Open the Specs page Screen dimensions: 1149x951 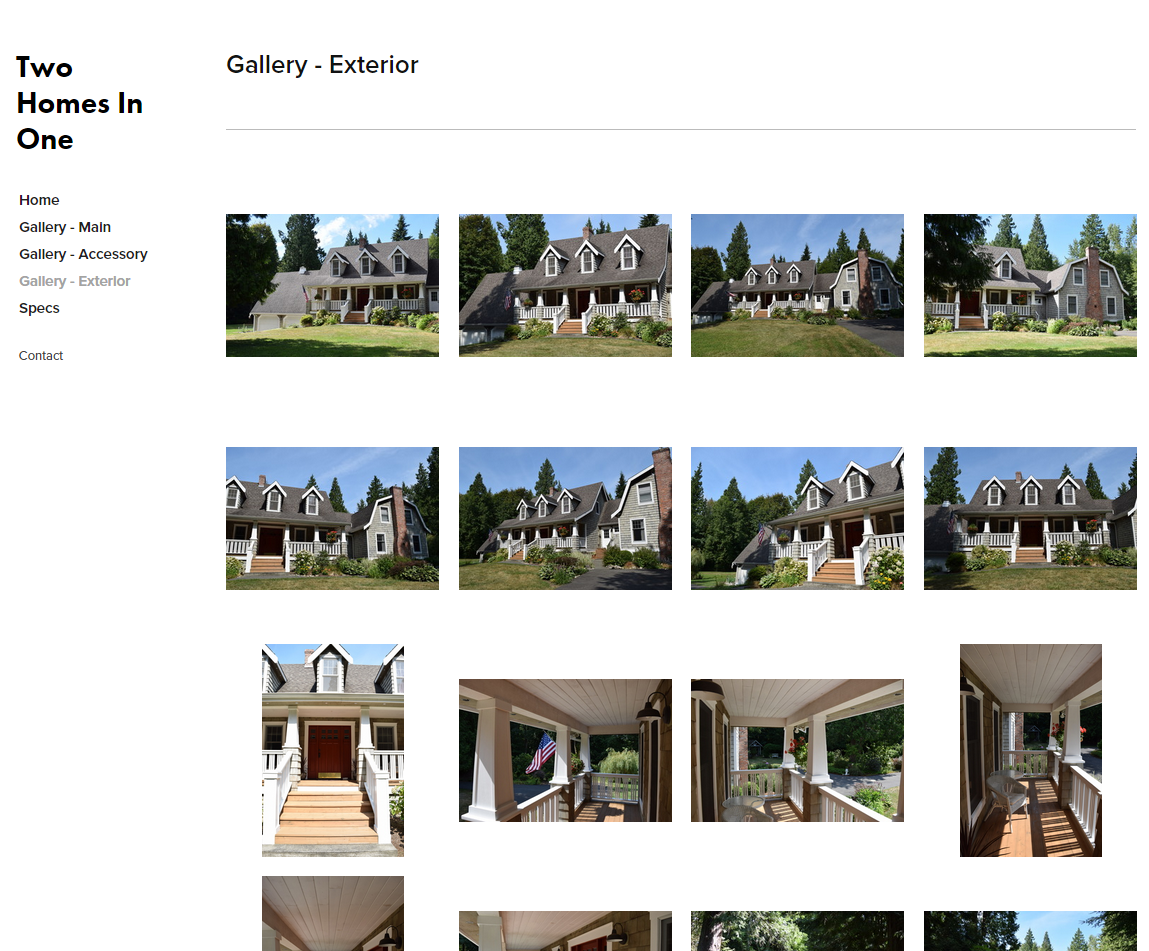point(39,308)
